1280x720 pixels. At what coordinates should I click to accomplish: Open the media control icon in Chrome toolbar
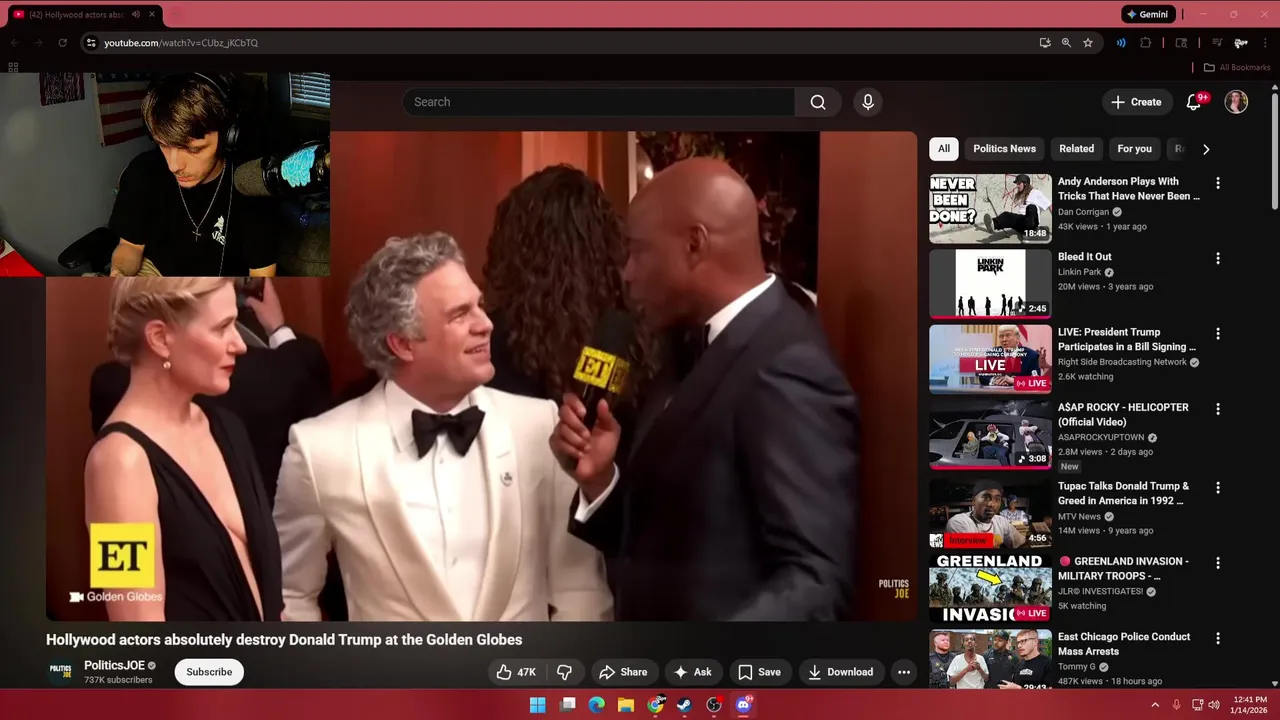(1217, 43)
